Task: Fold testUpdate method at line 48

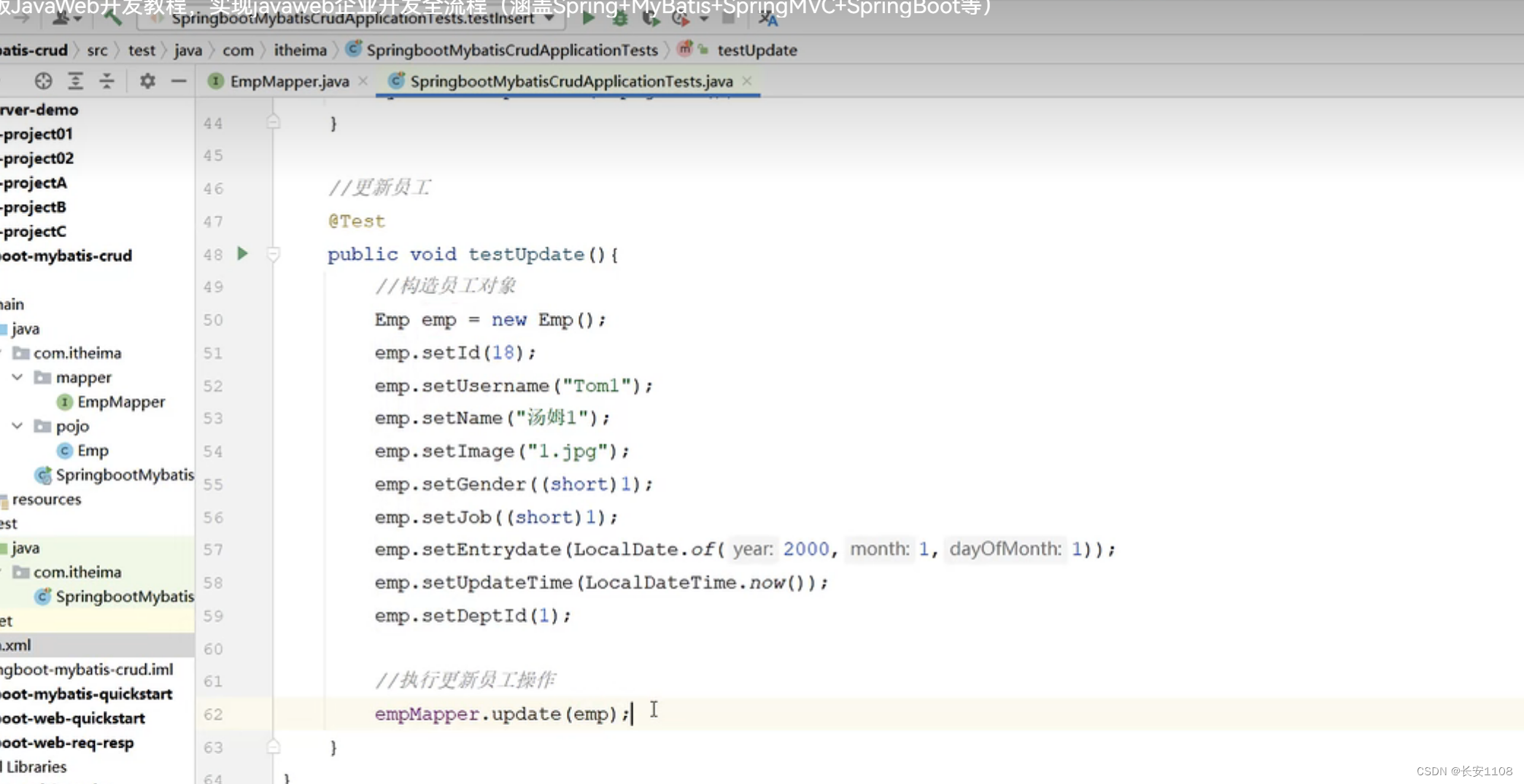Action: pyautogui.click(x=274, y=255)
